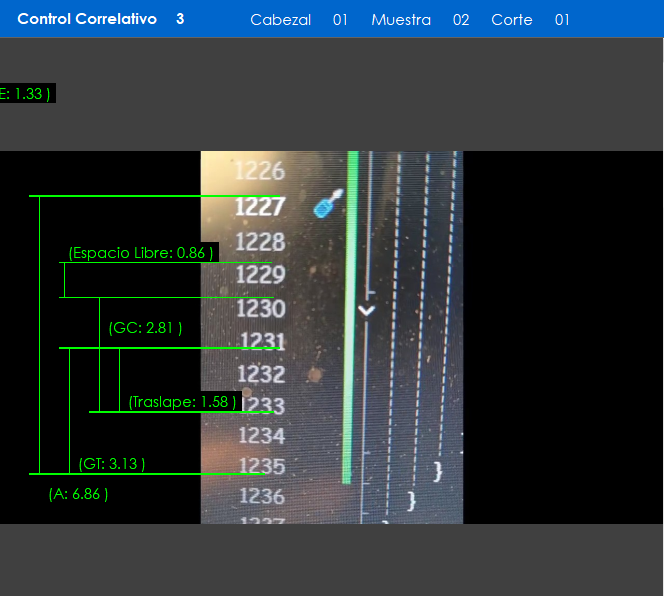664x596 pixels.
Task: Click the E: 1.33 label
Action: [25, 93]
